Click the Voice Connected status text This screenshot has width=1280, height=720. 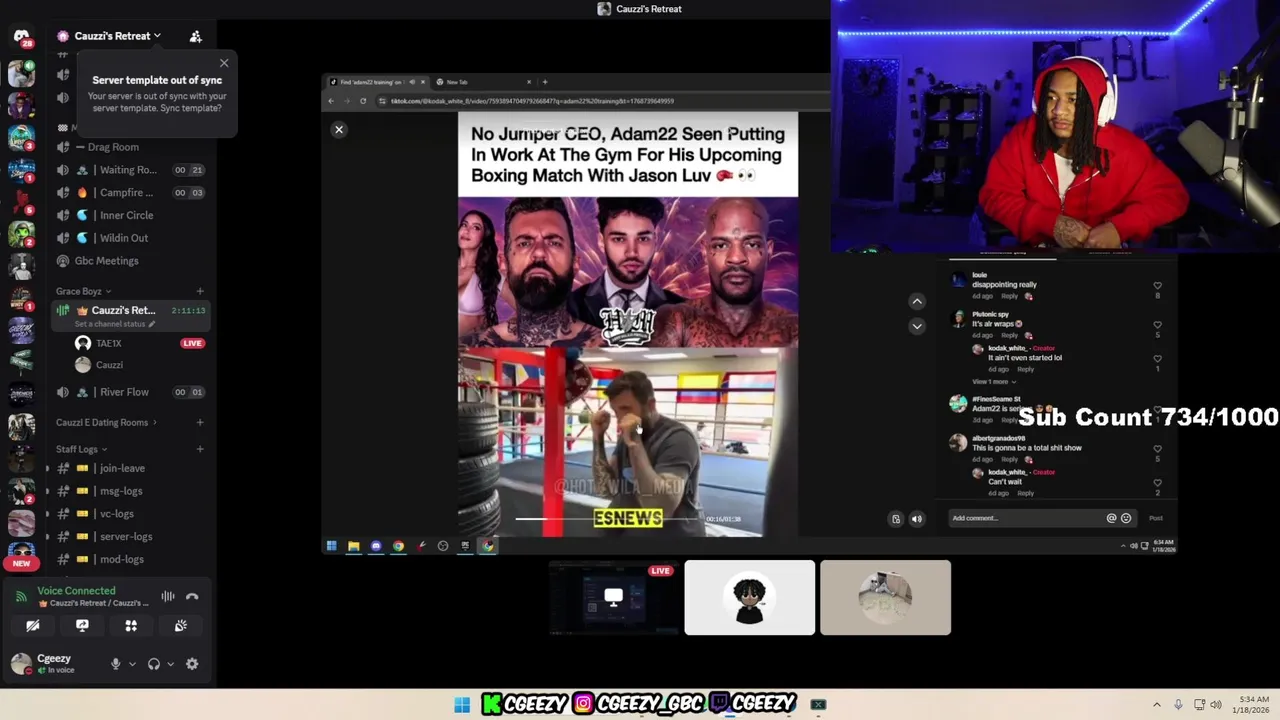click(x=76, y=591)
